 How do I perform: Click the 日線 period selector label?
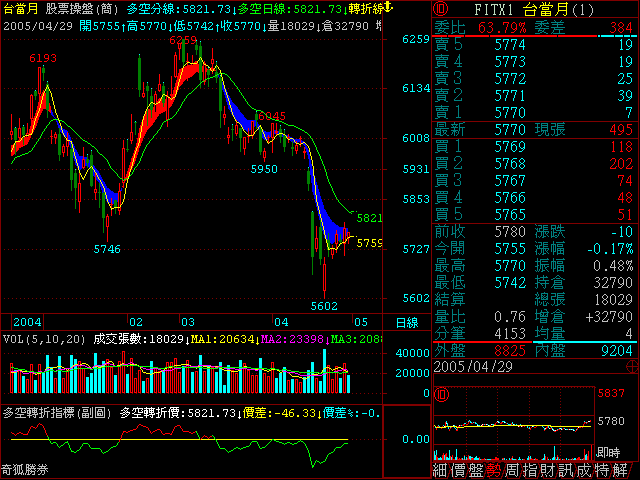tap(407, 323)
